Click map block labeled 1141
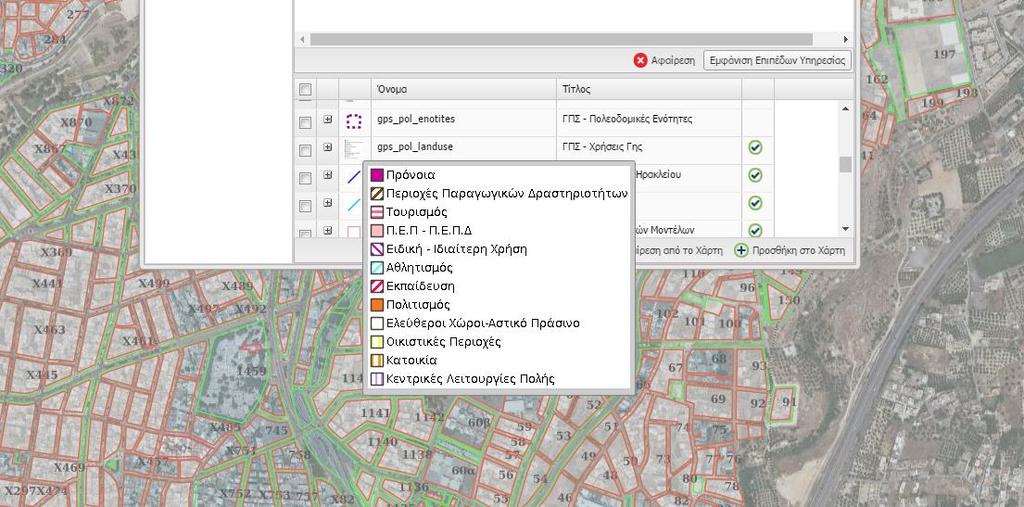The image size is (1024, 507). click(375, 413)
